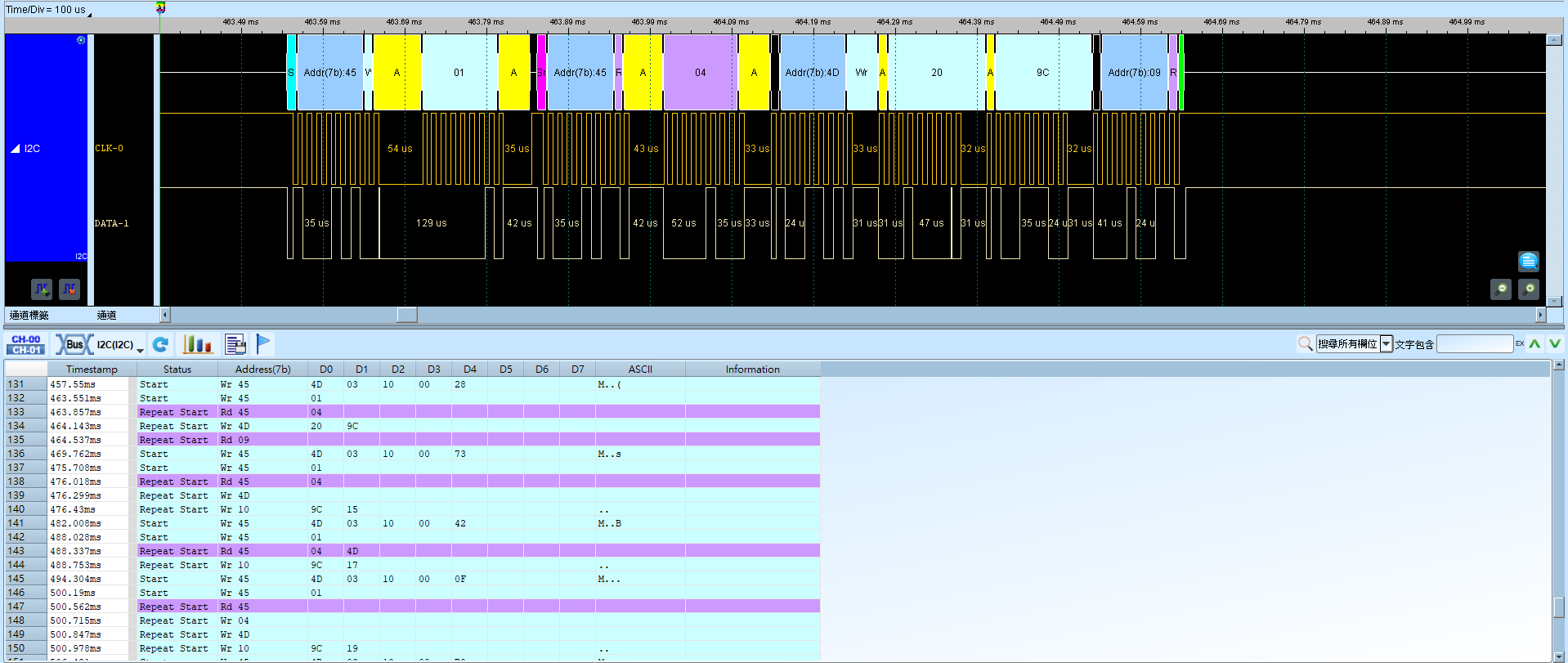Click the Status column header
1568x663 pixels.
point(177,370)
